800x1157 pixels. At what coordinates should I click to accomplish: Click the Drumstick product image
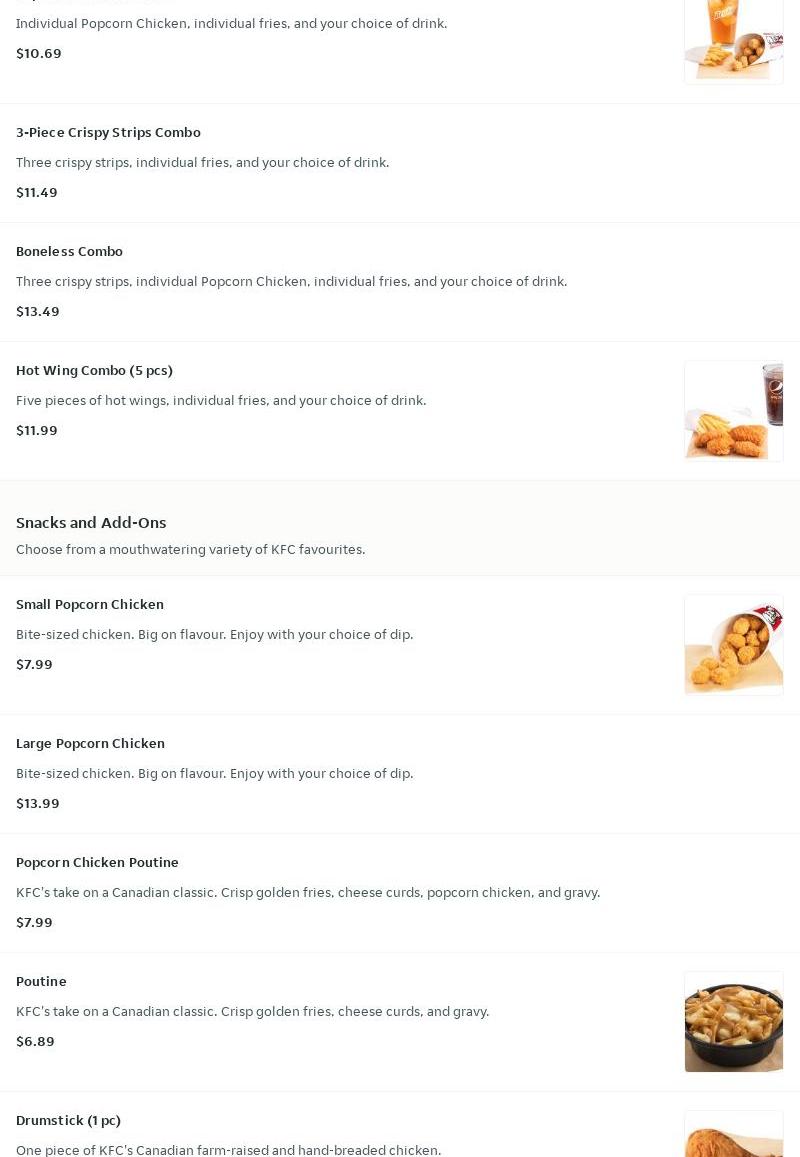[733, 1135]
